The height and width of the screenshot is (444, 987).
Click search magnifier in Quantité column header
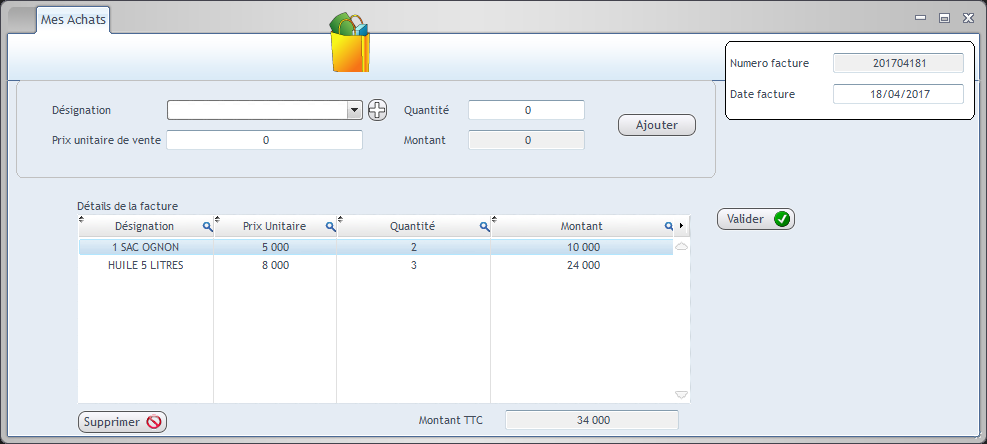pyautogui.click(x=484, y=227)
